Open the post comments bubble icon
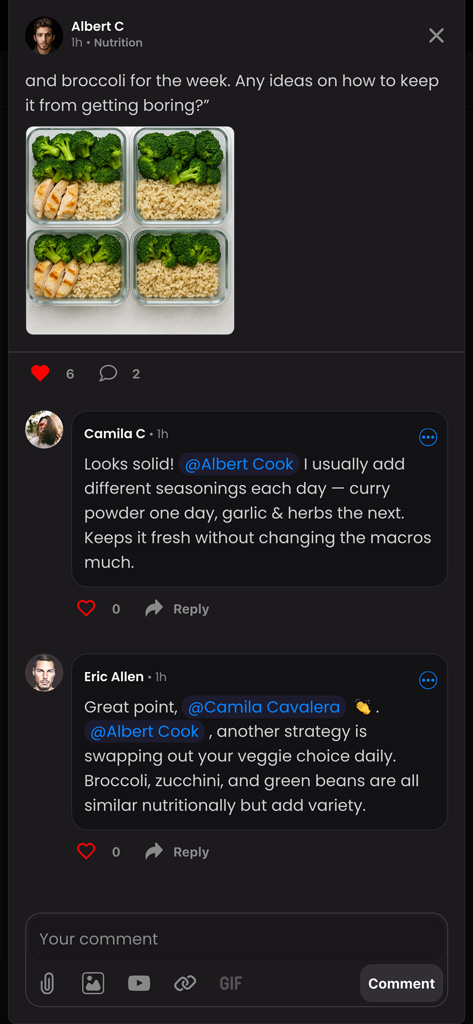This screenshot has width=473, height=1024. pyautogui.click(x=108, y=374)
